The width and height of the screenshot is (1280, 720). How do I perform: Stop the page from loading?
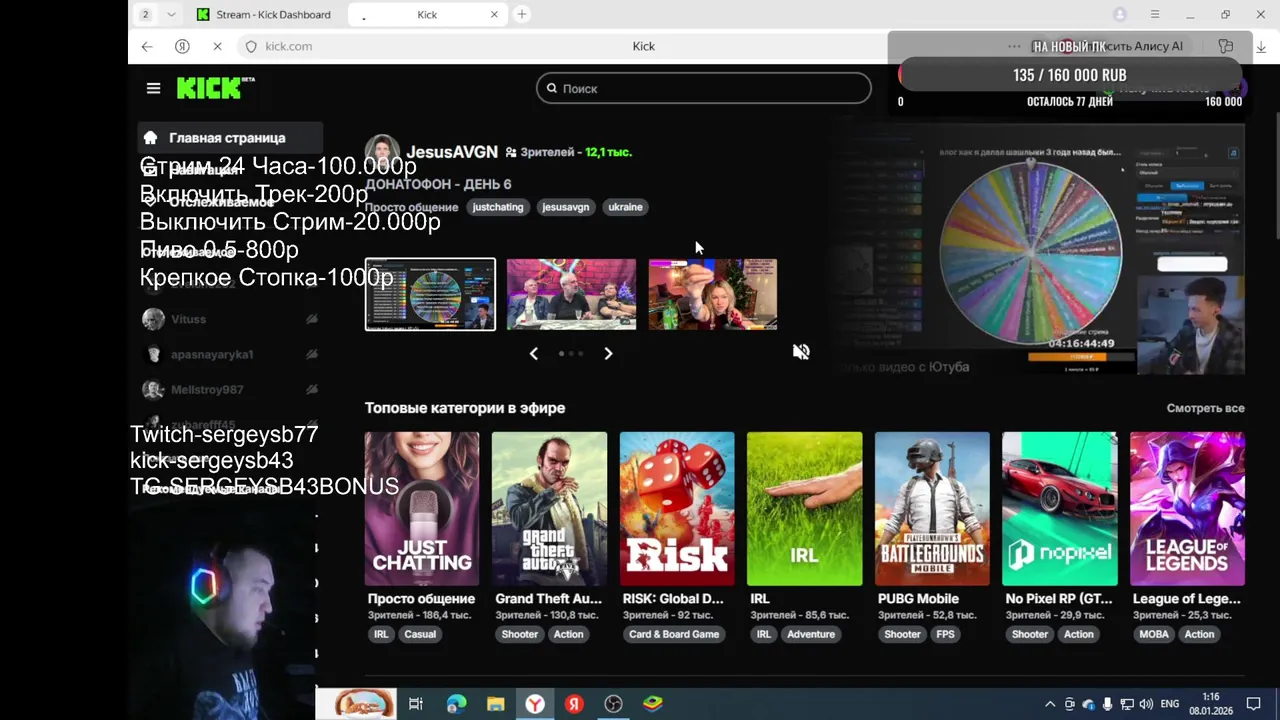[x=217, y=46]
